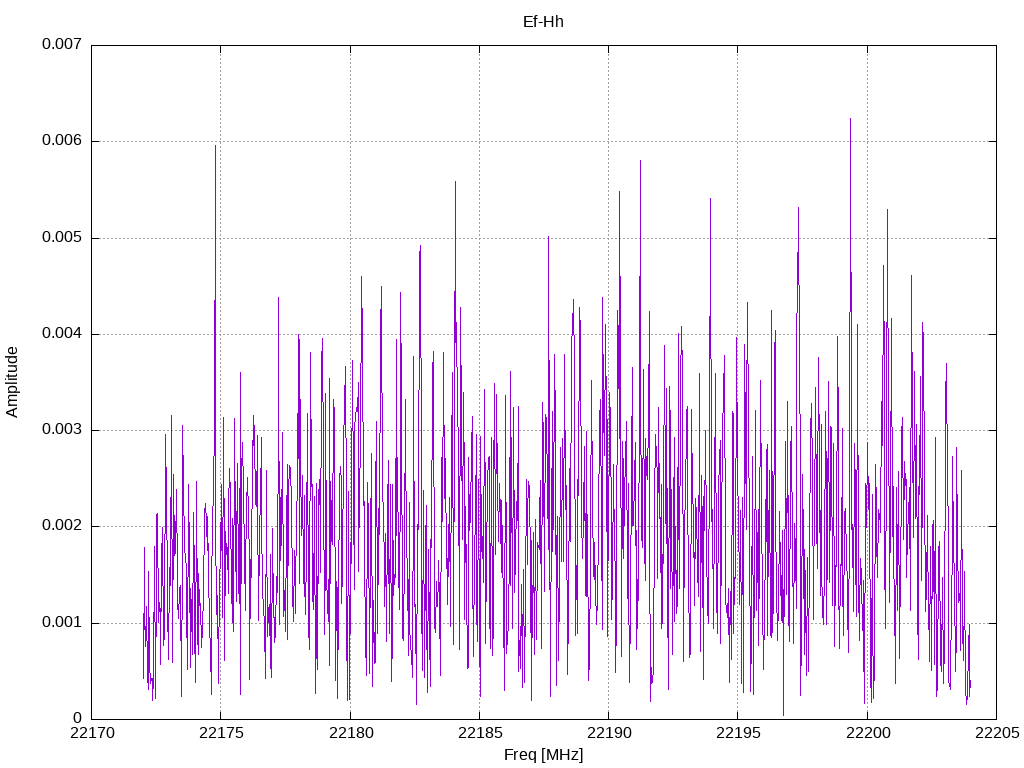Image resolution: width=1024 pixels, height=768 pixels.
Task: Click the x-axis tick label 22185
Action: (480, 733)
